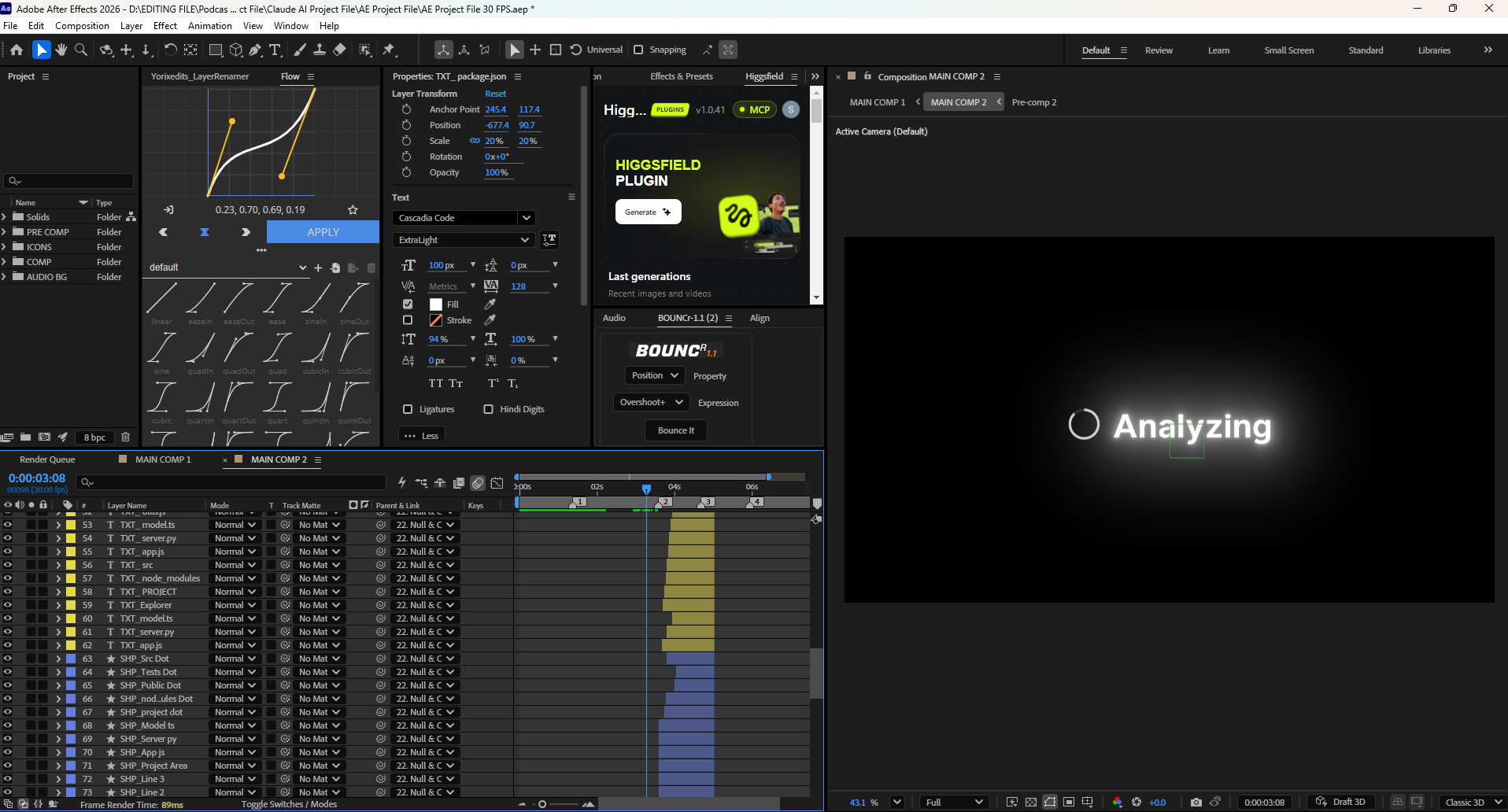The image size is (1508, 812).
Task: Open the Stroke color swatch
Action: point(436,320)
